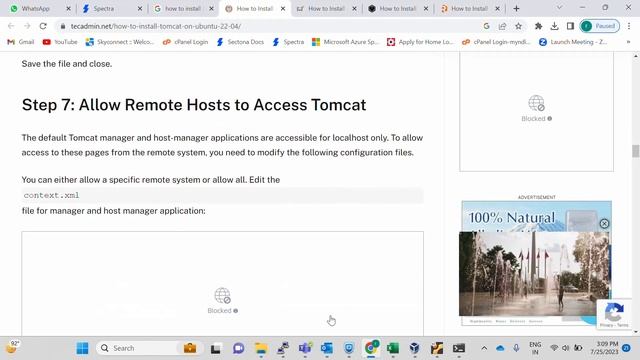Show more bookmarks chevron

pos(628,42)
